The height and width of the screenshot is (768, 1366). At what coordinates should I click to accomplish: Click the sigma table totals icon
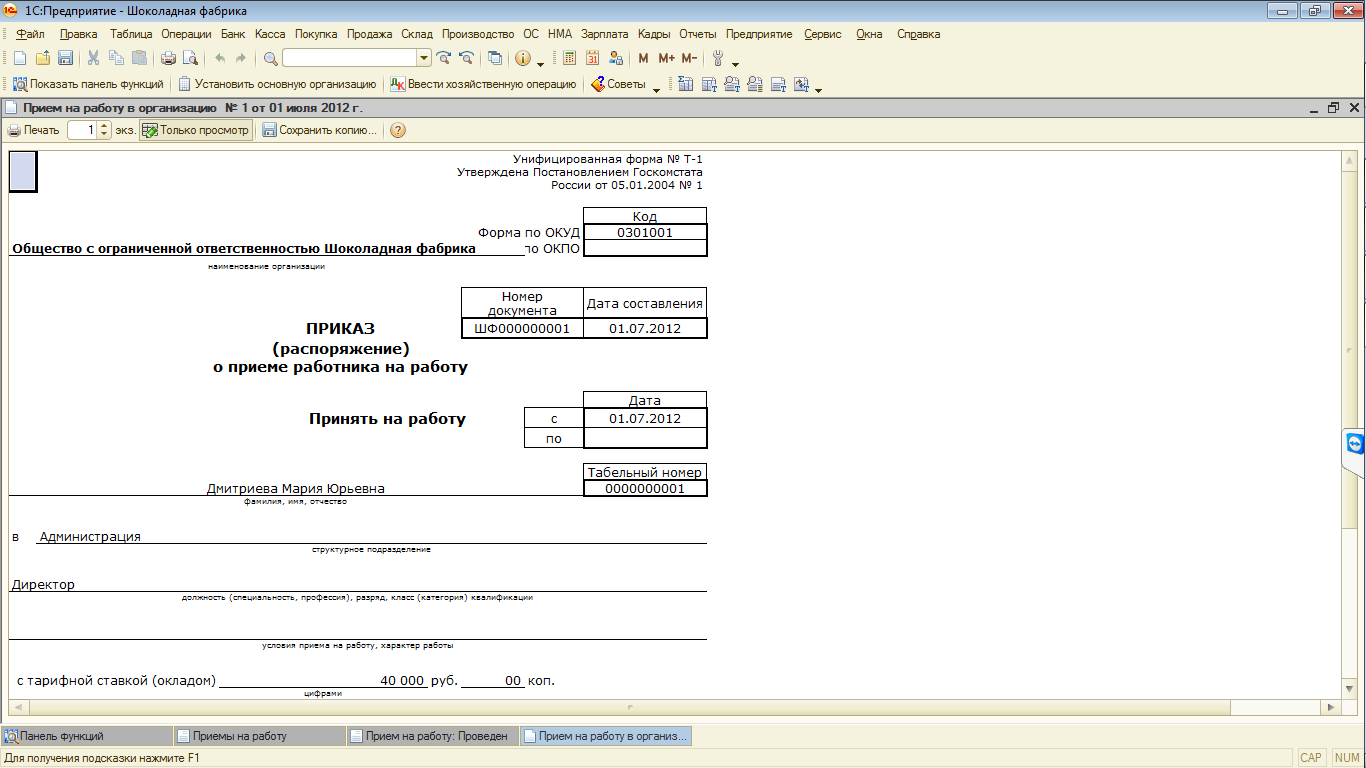[x=686, y=84]
